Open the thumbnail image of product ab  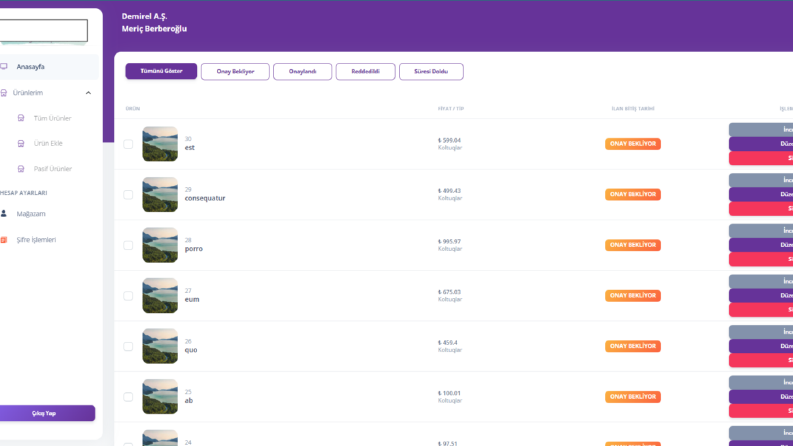[x=160, y=397]
